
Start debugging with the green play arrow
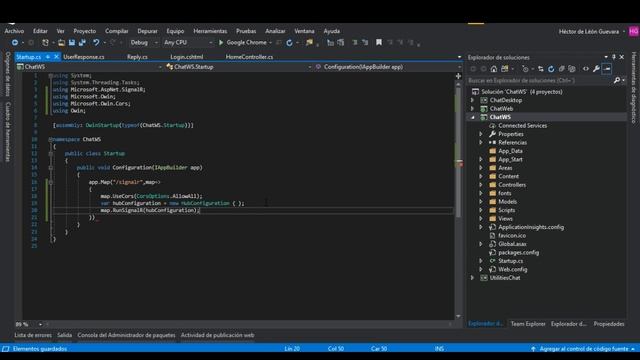(221, 42)
